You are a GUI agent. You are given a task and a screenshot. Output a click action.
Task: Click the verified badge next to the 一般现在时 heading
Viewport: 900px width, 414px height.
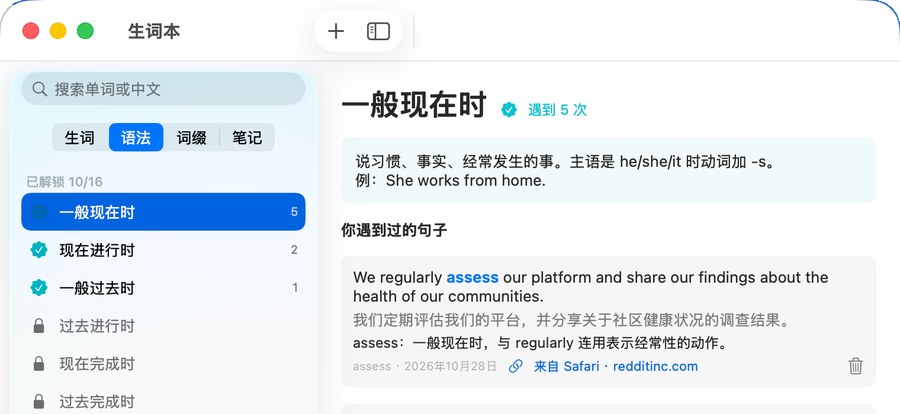(509, 109)
